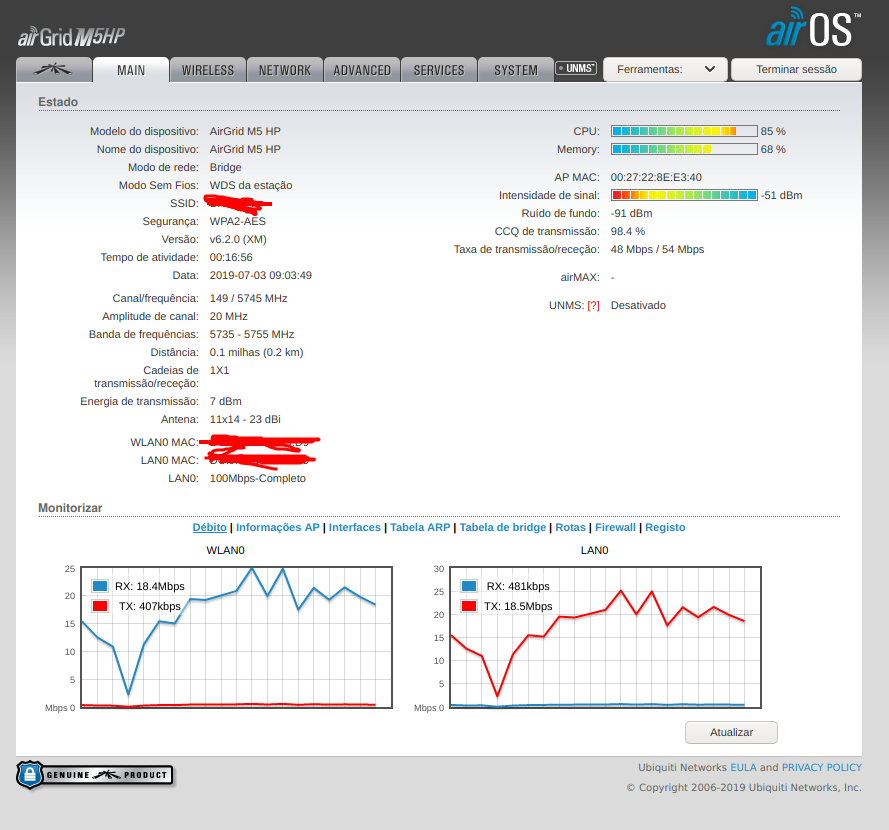The width and height of the screenshot is (889, 830).
Task: Open the Tabela de bridge link
Action: pos(502,527)
